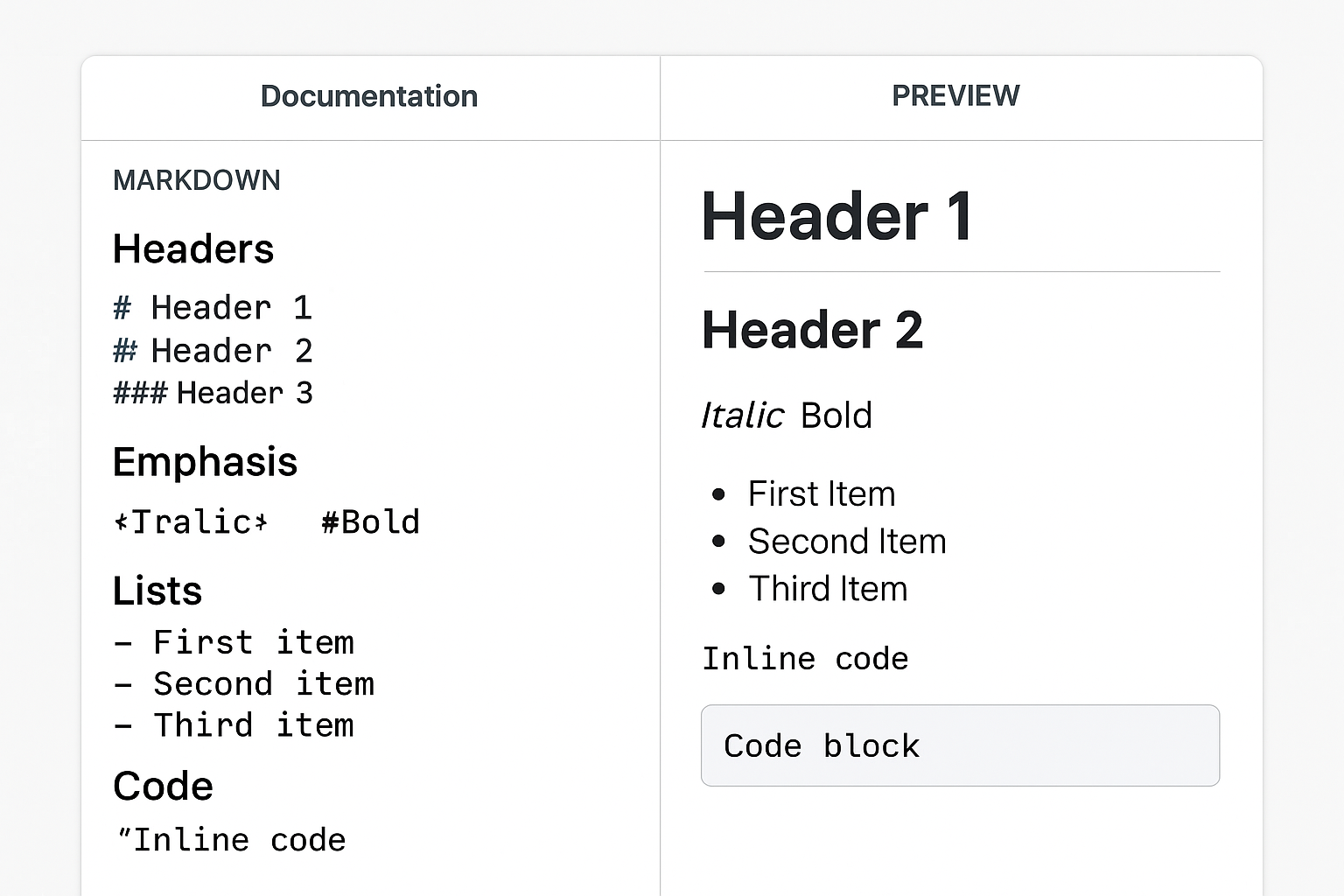This screenshot has height=896, width=1344.
Task: Select the Inline code example under Code
Action: [229, 839]
